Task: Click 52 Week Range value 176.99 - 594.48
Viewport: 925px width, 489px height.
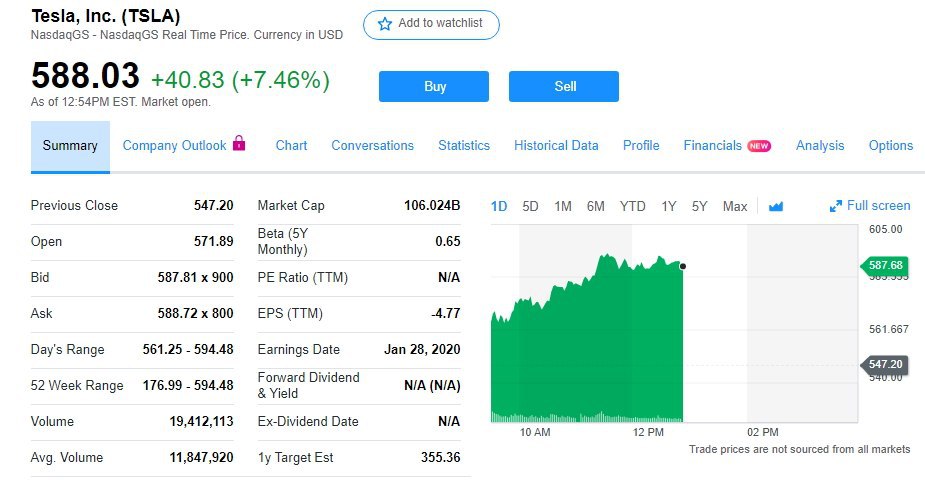Action: pos(188,386)
